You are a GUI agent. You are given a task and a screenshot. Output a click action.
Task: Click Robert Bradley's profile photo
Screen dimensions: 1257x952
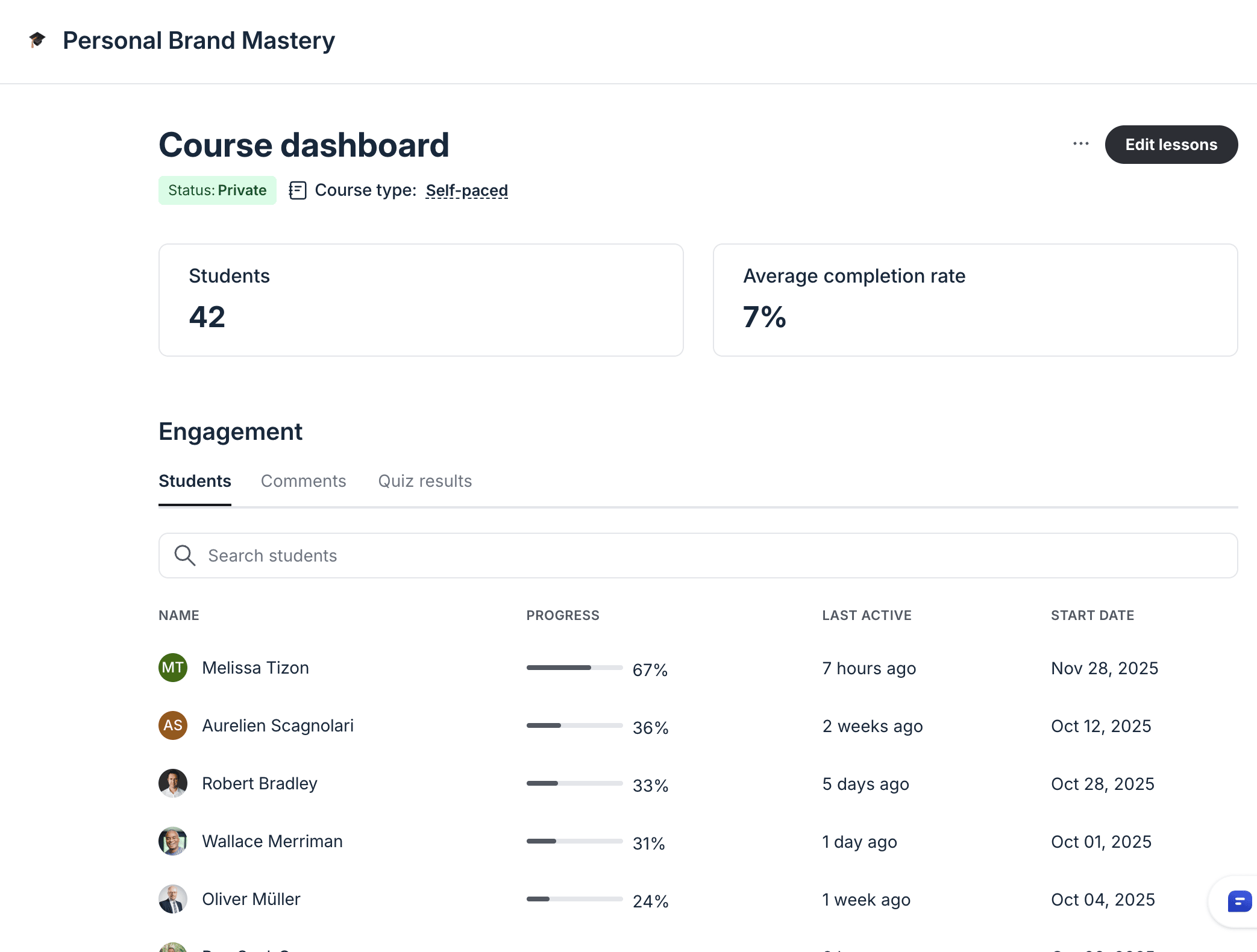click(173, 783)
